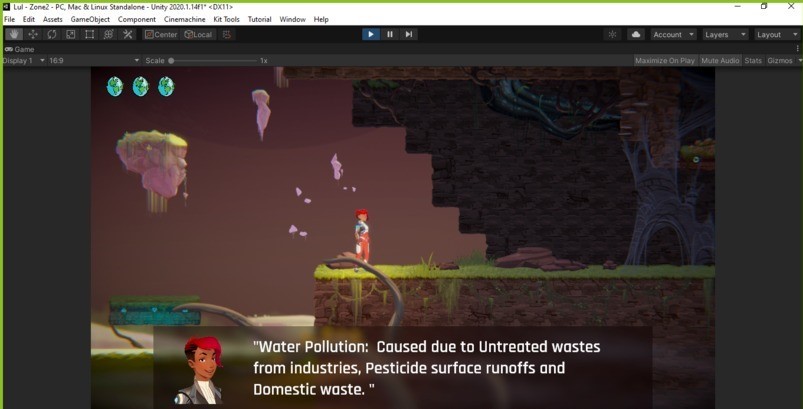Open the Component menu
The image size is (803, 409).
pos(137,19)
